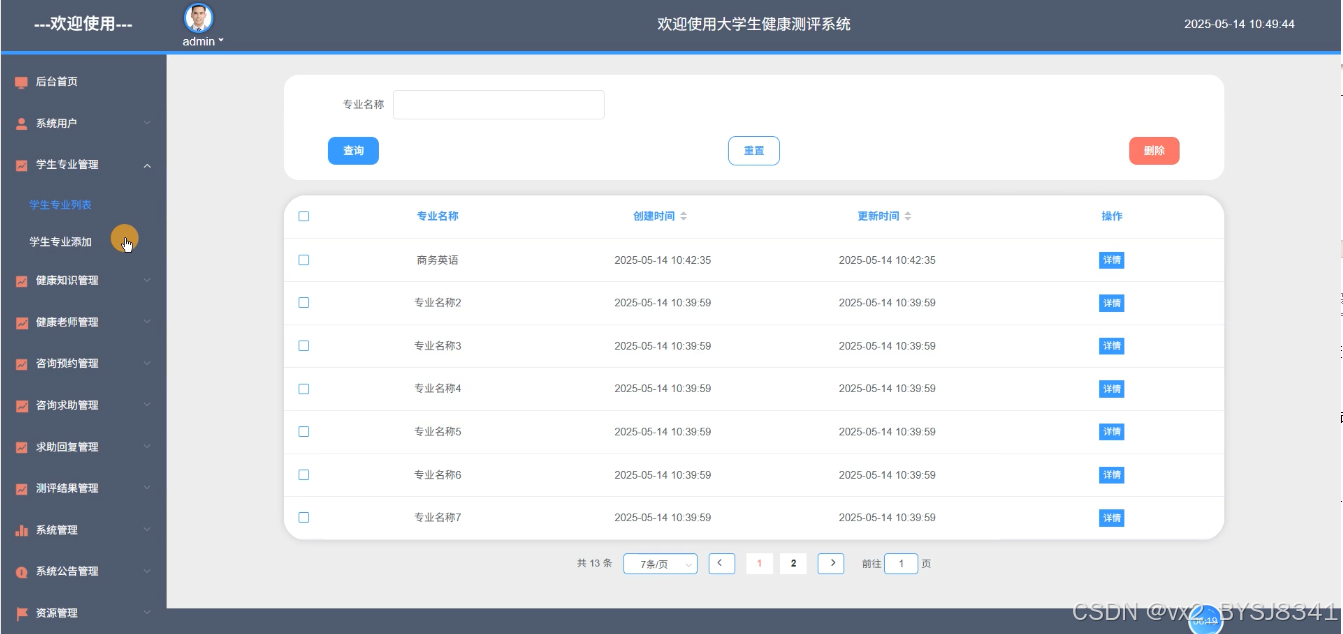This screenshot has height=634, width=1343.
Task: Check the box for 商务英语 row
Action: (x=304, y=260)
